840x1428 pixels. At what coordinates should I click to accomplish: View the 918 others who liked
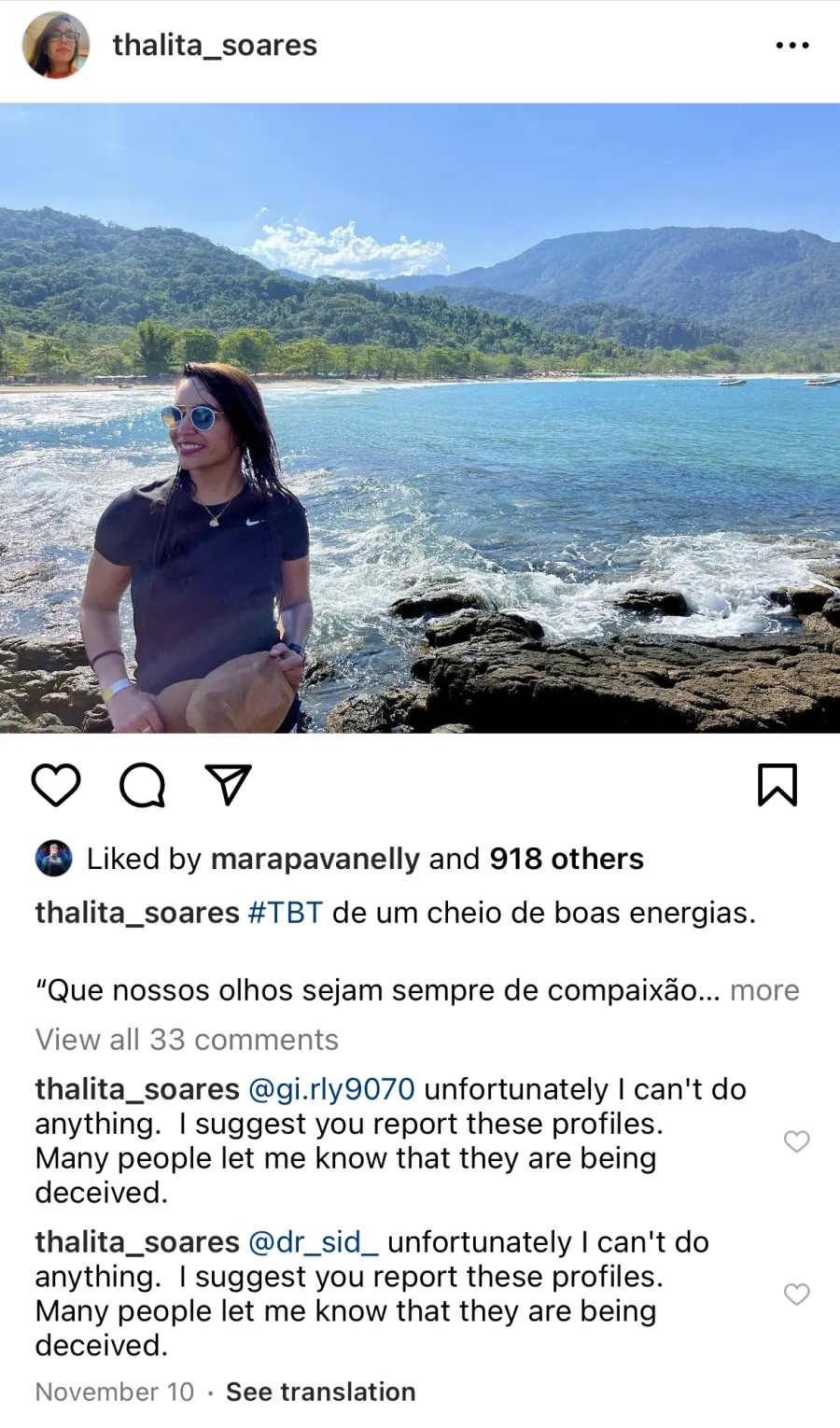pyautogui.click(x=567, y=859)
